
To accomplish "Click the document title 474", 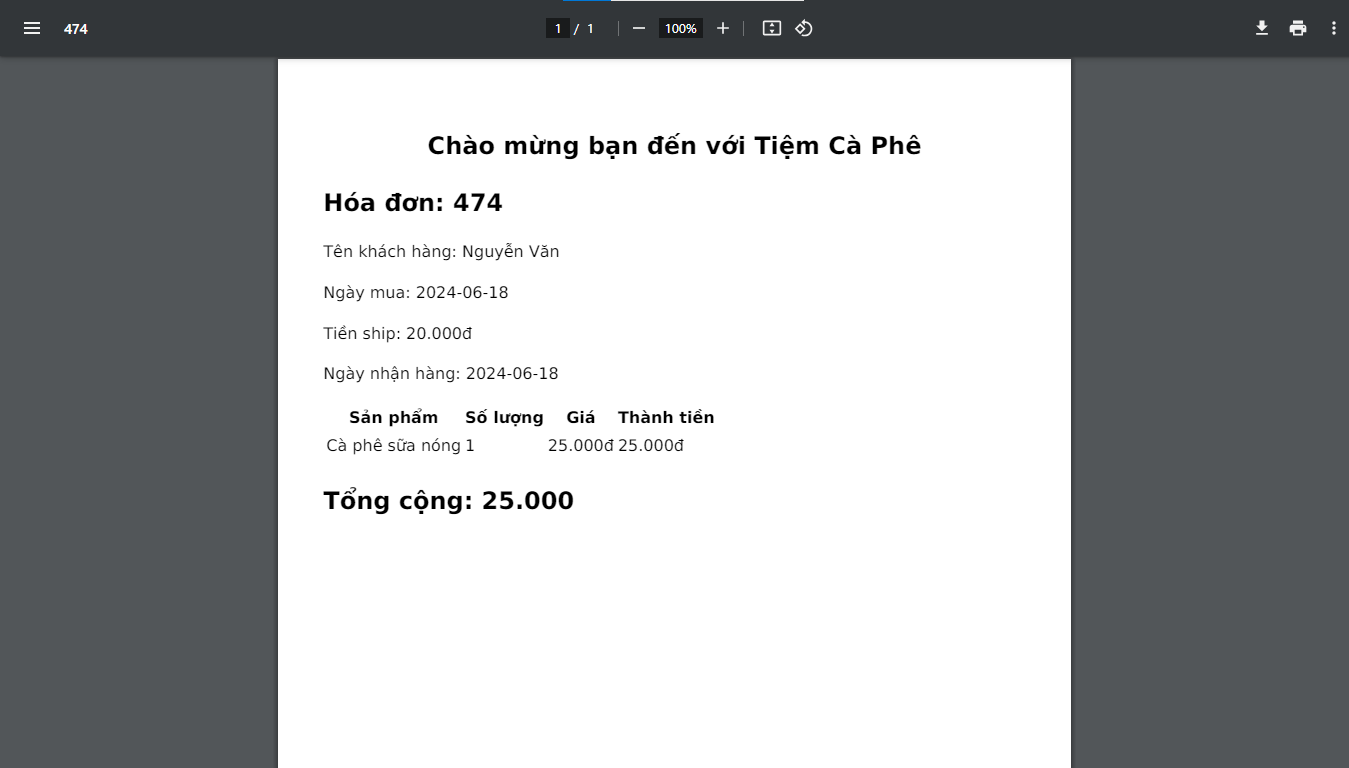I will click(x=76, y=29).
